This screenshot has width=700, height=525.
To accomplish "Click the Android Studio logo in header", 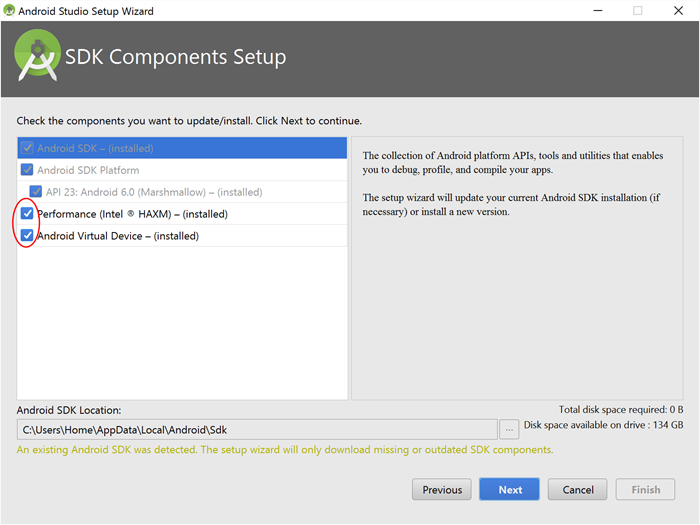I will click(x=38, y=55).
